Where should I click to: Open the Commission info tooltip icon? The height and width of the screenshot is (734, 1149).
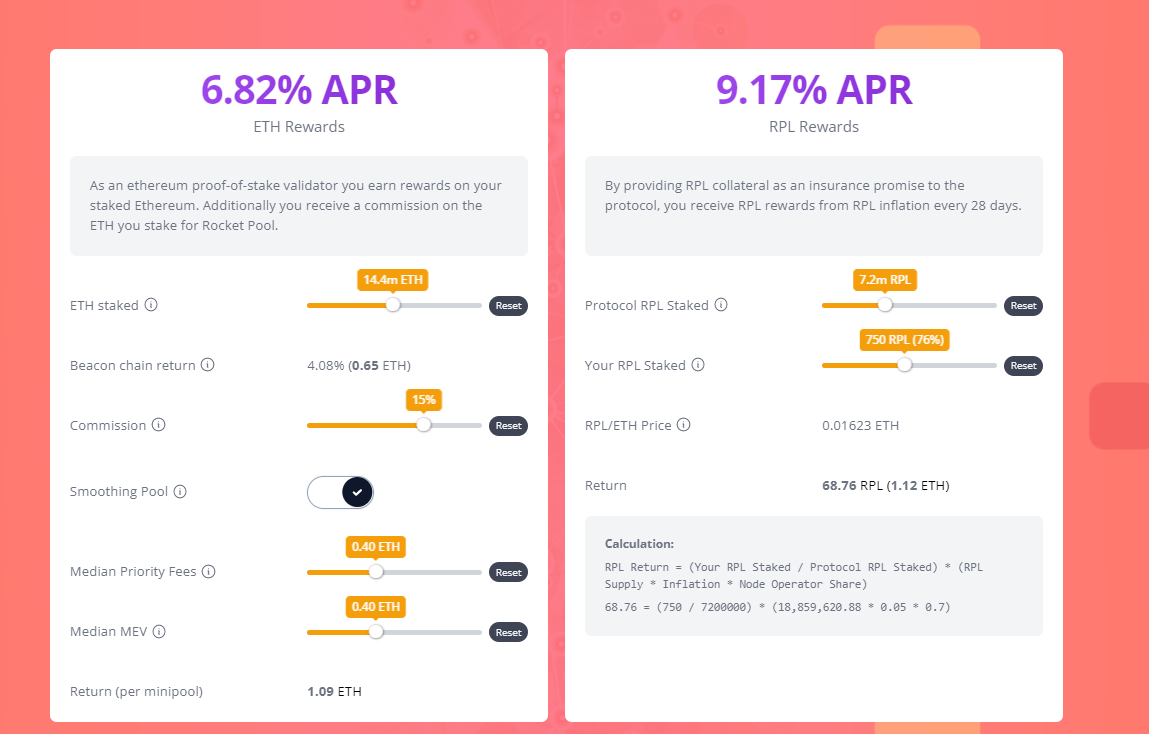point(158,425)
